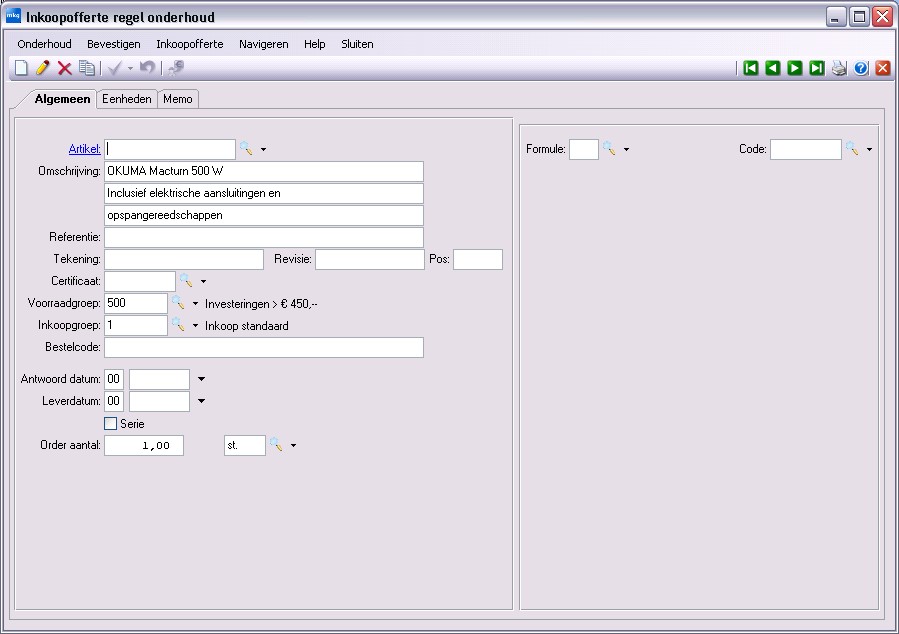Open the dropdown arrow next to the Confirm checkmark
Screen dimensions: 899x634
[130, 69]
